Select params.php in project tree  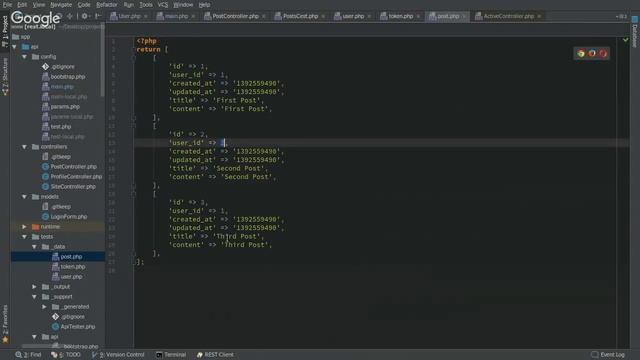(x=61, y=107)
